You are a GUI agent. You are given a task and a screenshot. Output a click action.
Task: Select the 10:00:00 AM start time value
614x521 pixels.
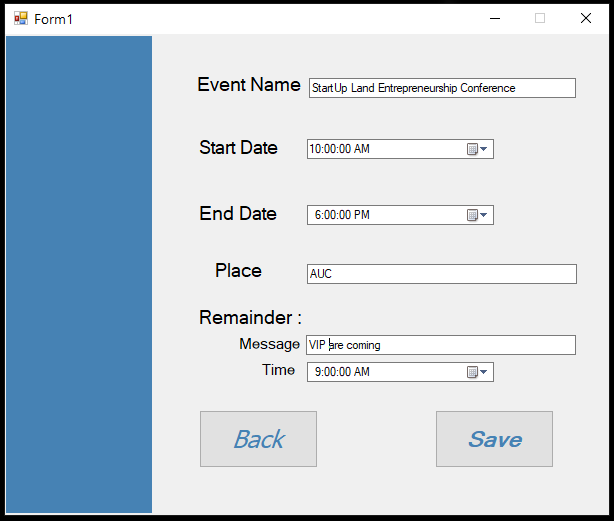[x=339, y=149]
